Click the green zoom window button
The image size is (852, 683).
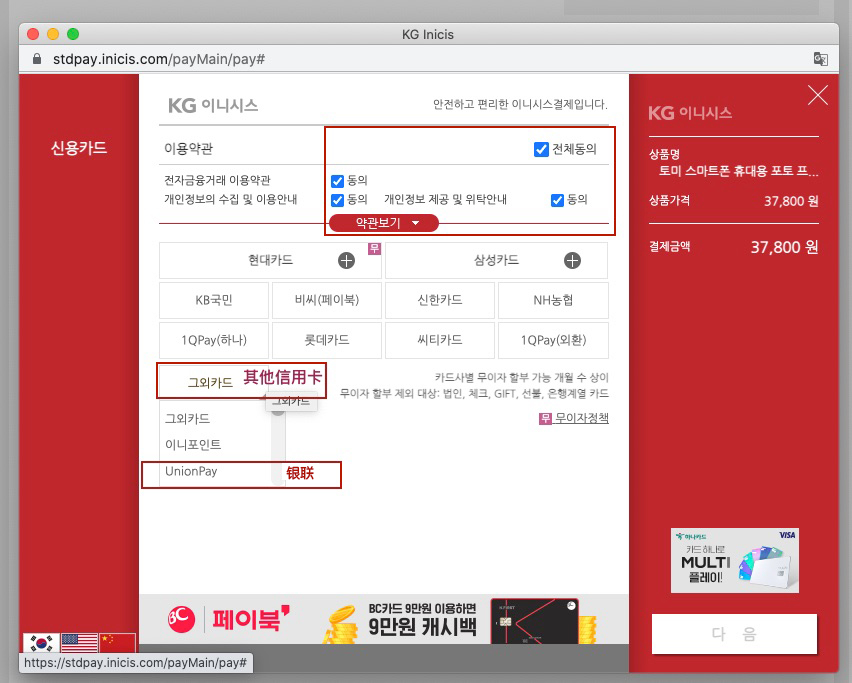[73, 34]
